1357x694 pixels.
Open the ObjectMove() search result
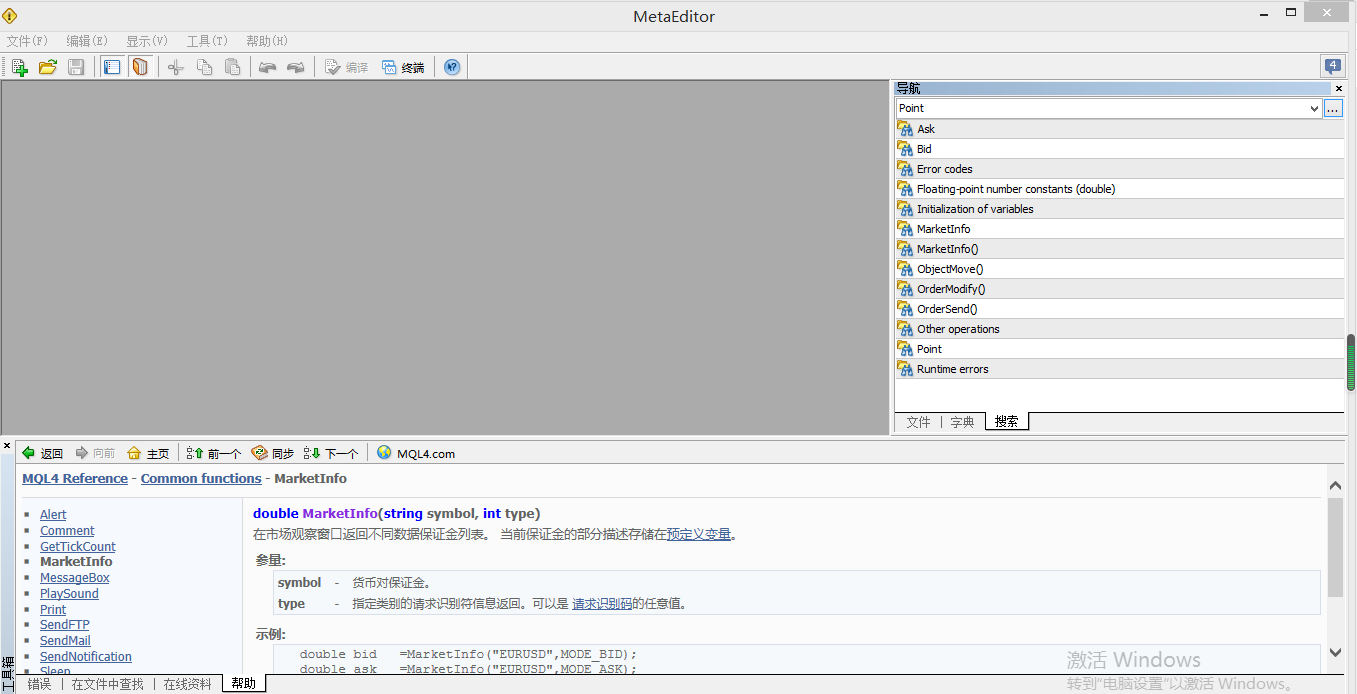1119,269
